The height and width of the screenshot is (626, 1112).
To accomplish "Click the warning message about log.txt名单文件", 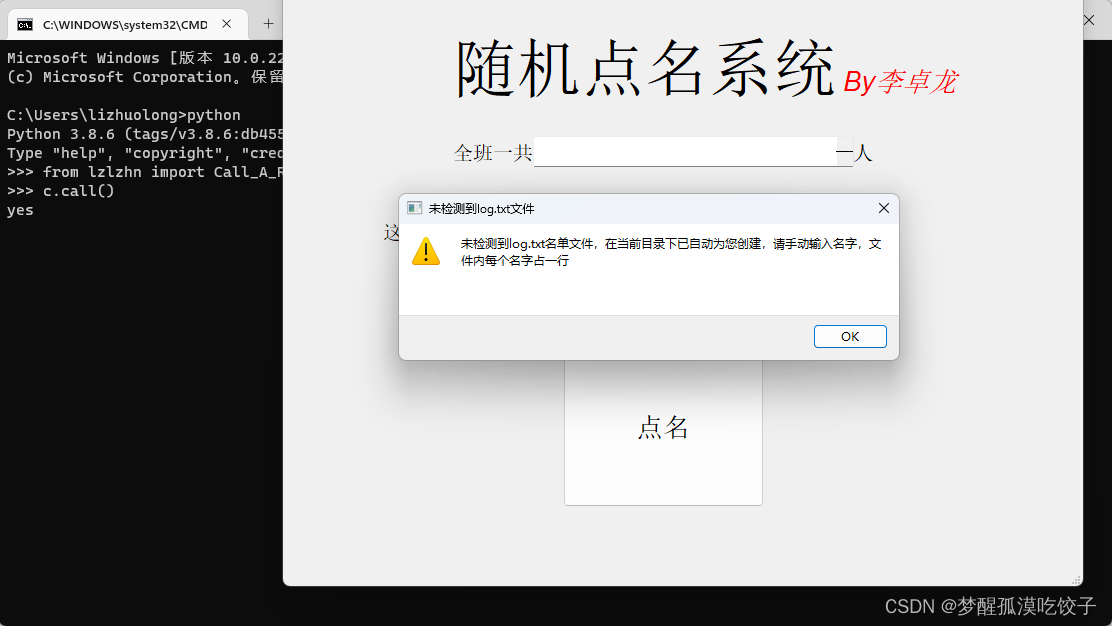I will (671, 252).
